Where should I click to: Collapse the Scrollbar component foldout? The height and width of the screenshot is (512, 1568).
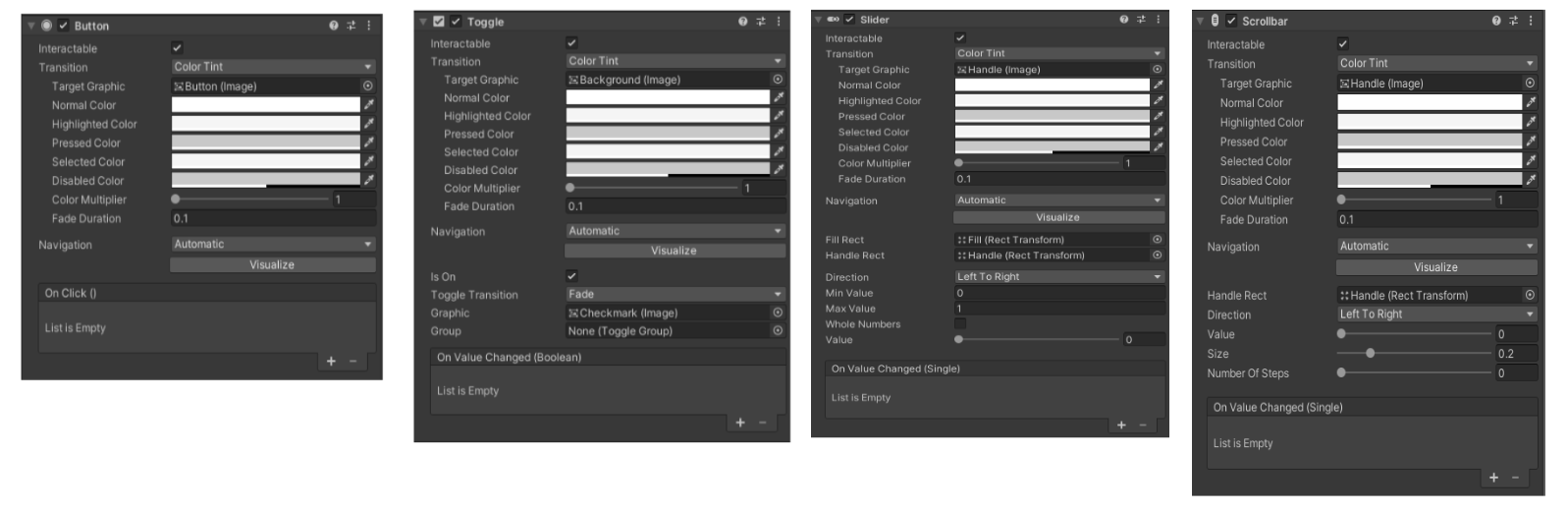[x=1202, y=21]
